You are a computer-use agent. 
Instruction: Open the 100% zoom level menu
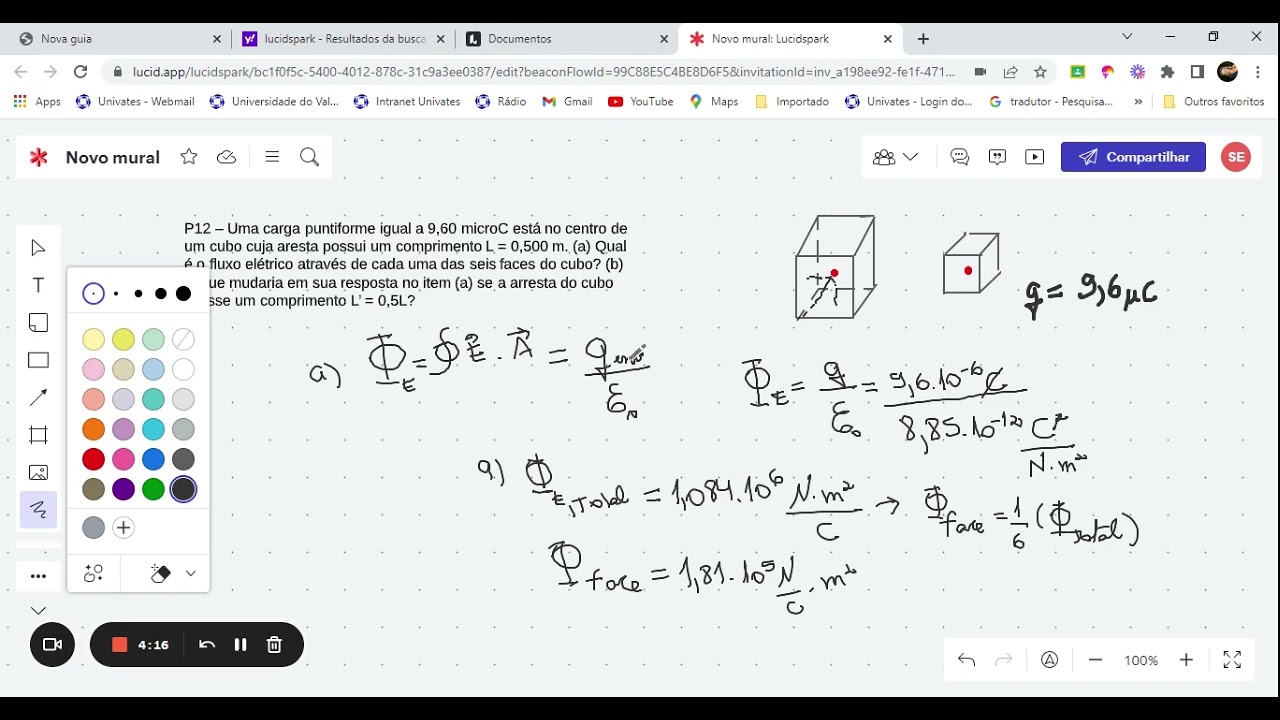pos(1141,660)
